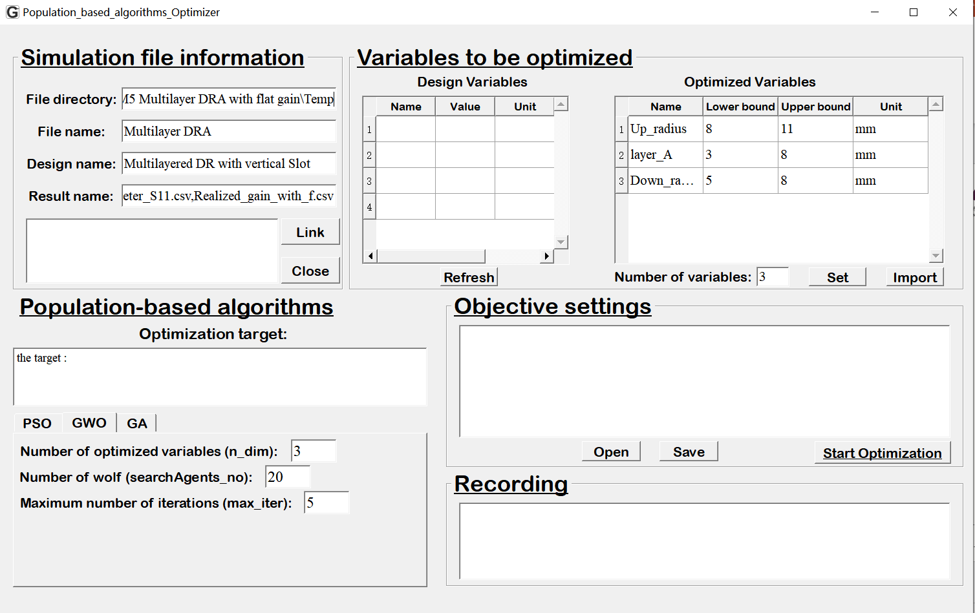The height and width of the screenshot is (613, 975).
Task: Select the Up_radius lower bound cell
Action: (740, 129)
